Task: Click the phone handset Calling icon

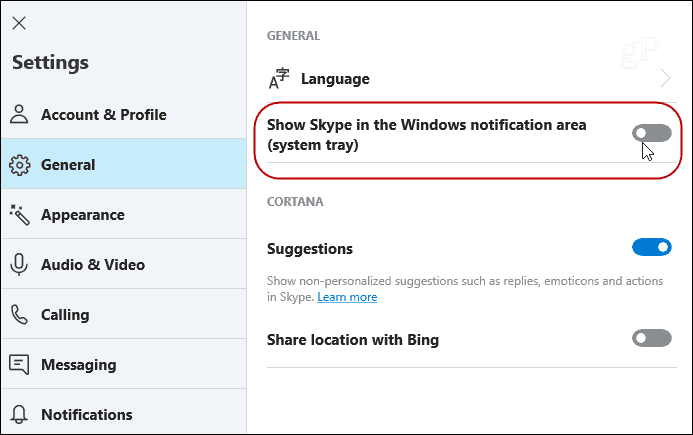Action: pyautogui.click(x=19, y=314)
